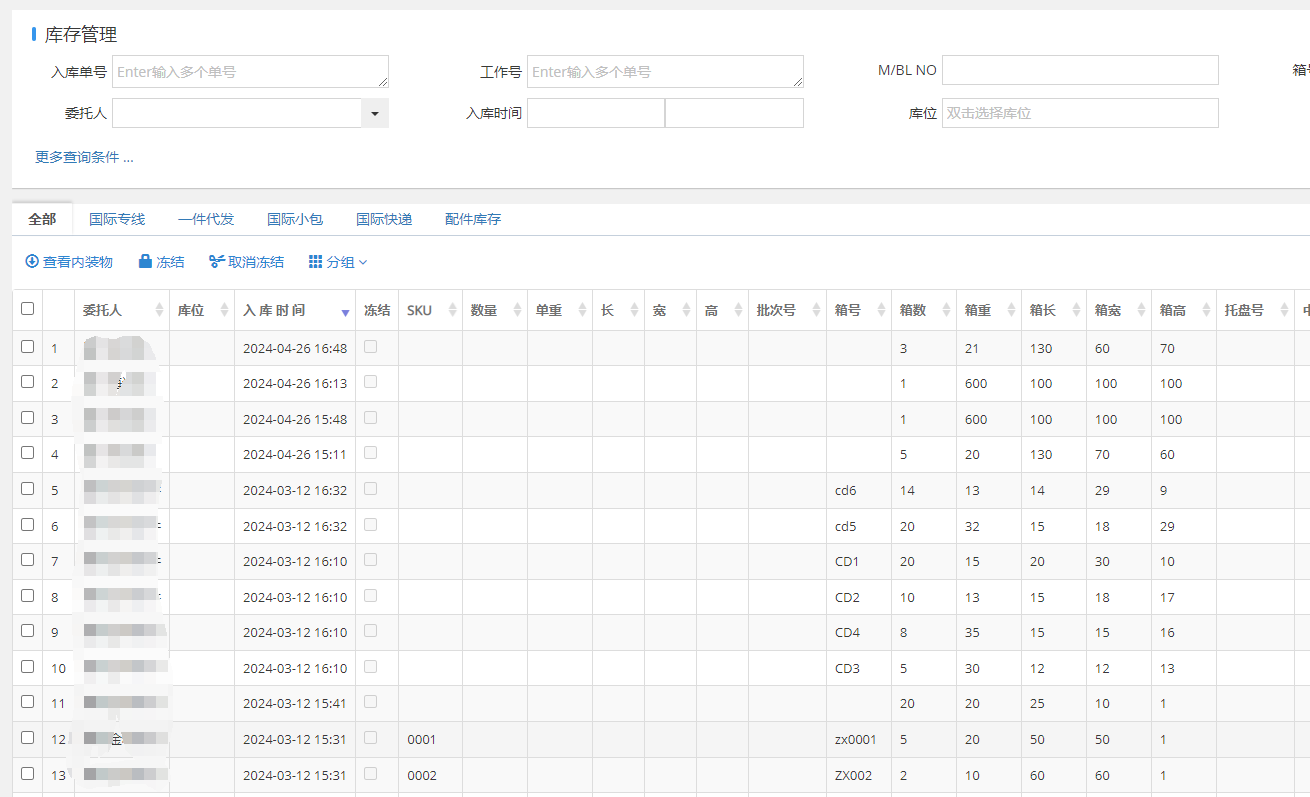Image resolution: width=1310 pixels, height=797 pixels.
Task: Click the 取消冻结 unfreeze icon
Action: coord(216,262)
